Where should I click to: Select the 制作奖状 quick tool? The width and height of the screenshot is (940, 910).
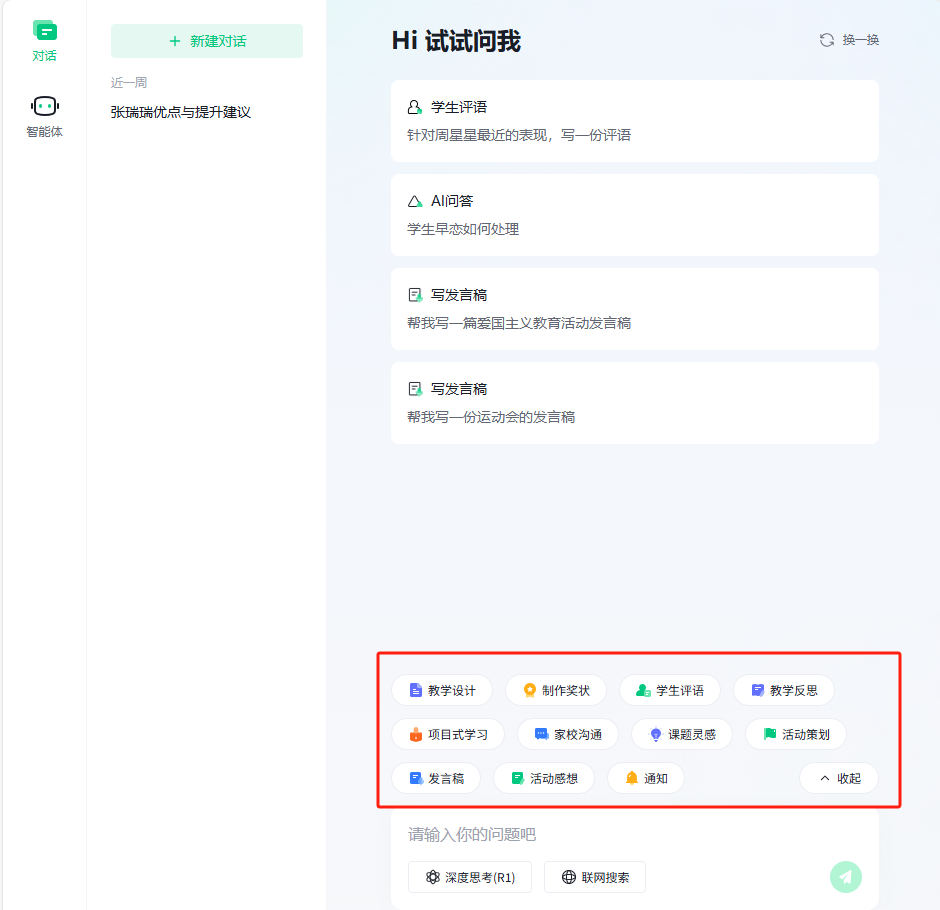(556, 690)
